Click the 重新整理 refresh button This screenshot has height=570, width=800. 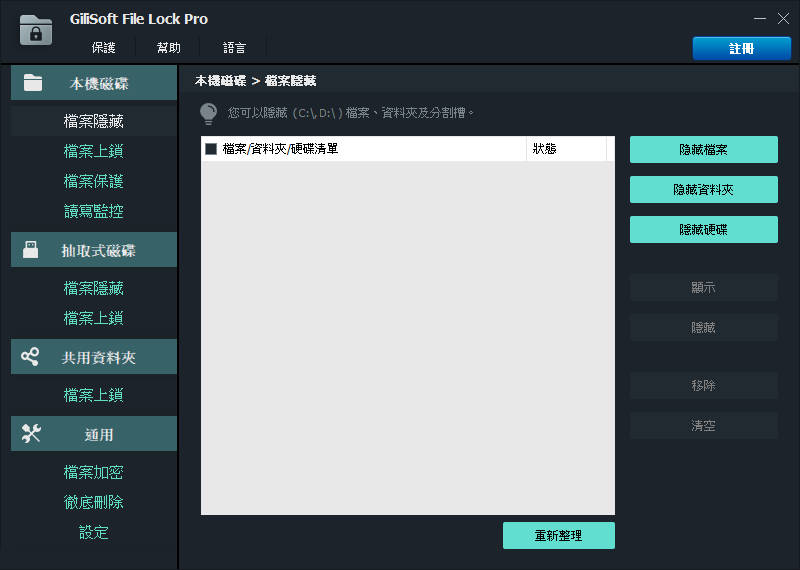tap(558, 536)
